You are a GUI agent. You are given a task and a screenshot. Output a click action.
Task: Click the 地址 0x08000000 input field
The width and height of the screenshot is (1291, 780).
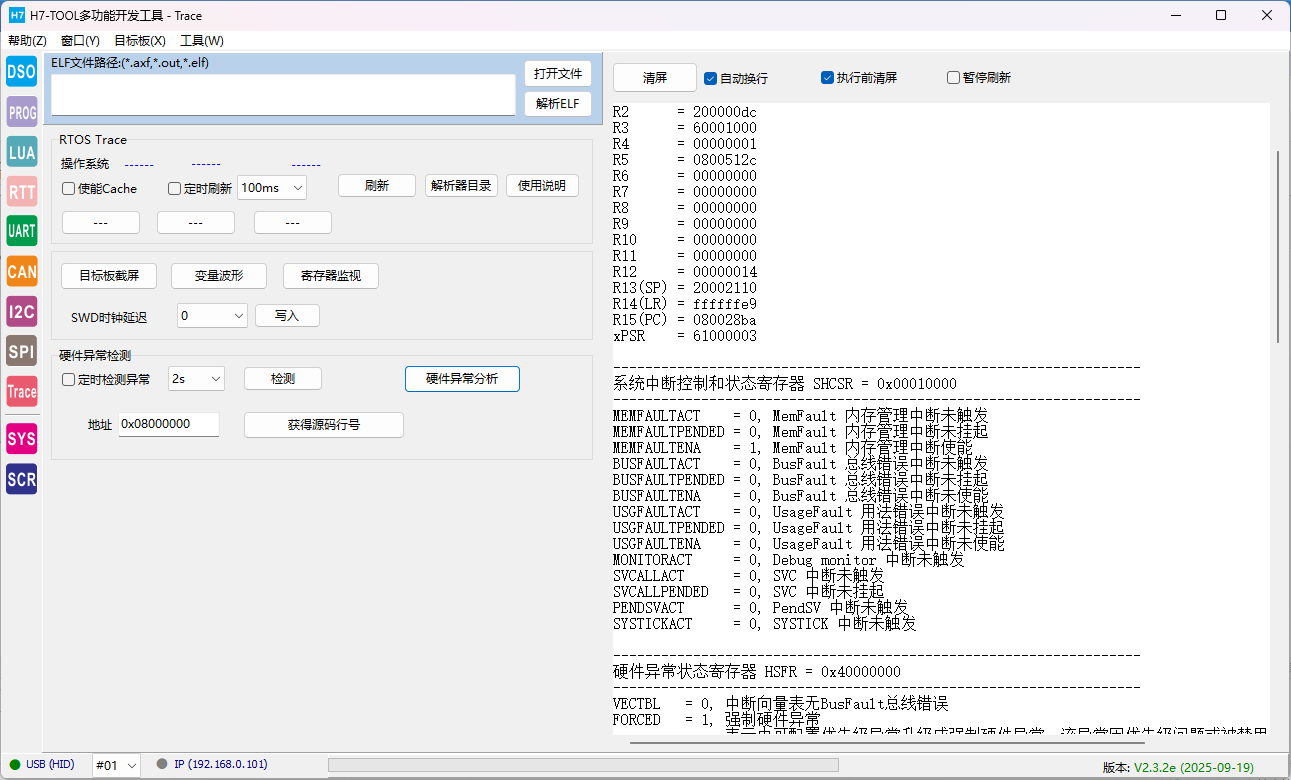(168, 424)
